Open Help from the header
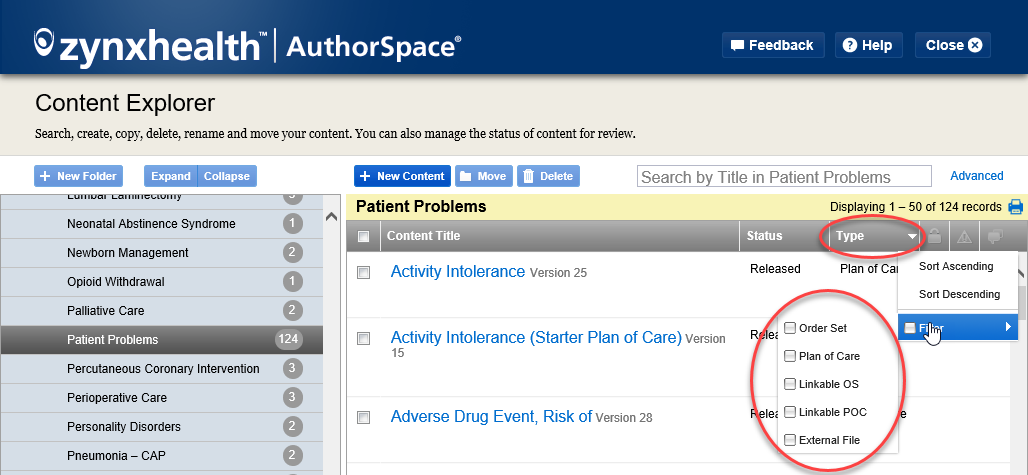 [866, 45]
